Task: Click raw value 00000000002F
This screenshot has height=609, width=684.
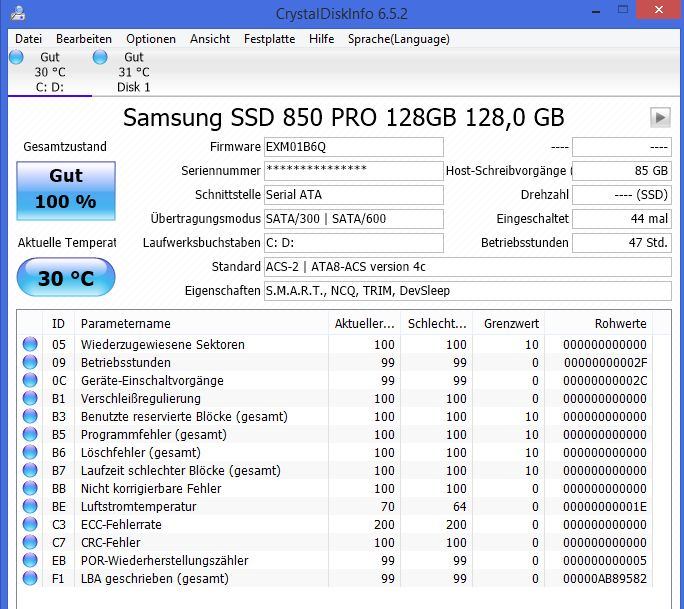Action: coord(605,363)
